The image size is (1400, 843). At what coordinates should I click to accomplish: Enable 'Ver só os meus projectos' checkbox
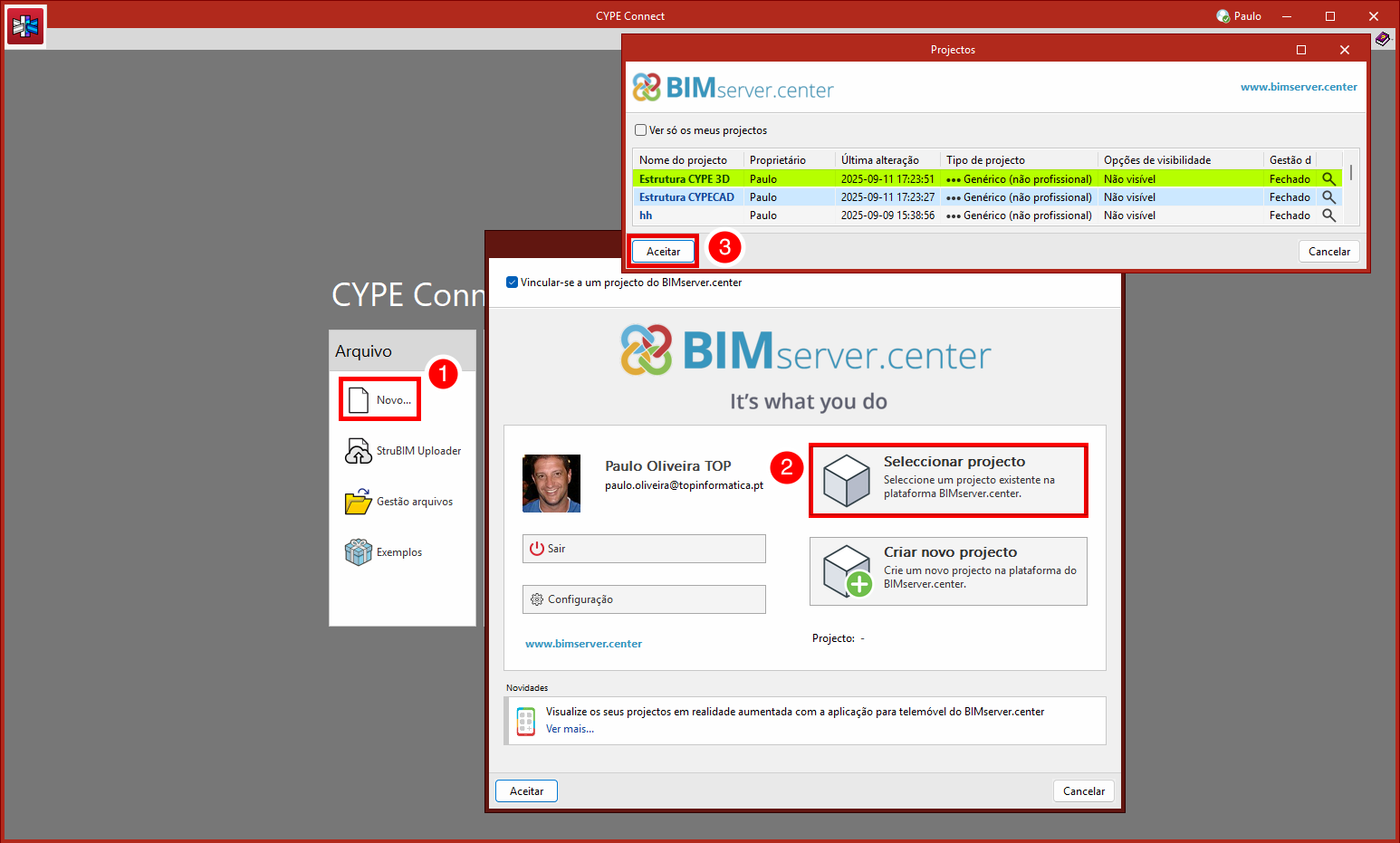[x=641, y=130]
